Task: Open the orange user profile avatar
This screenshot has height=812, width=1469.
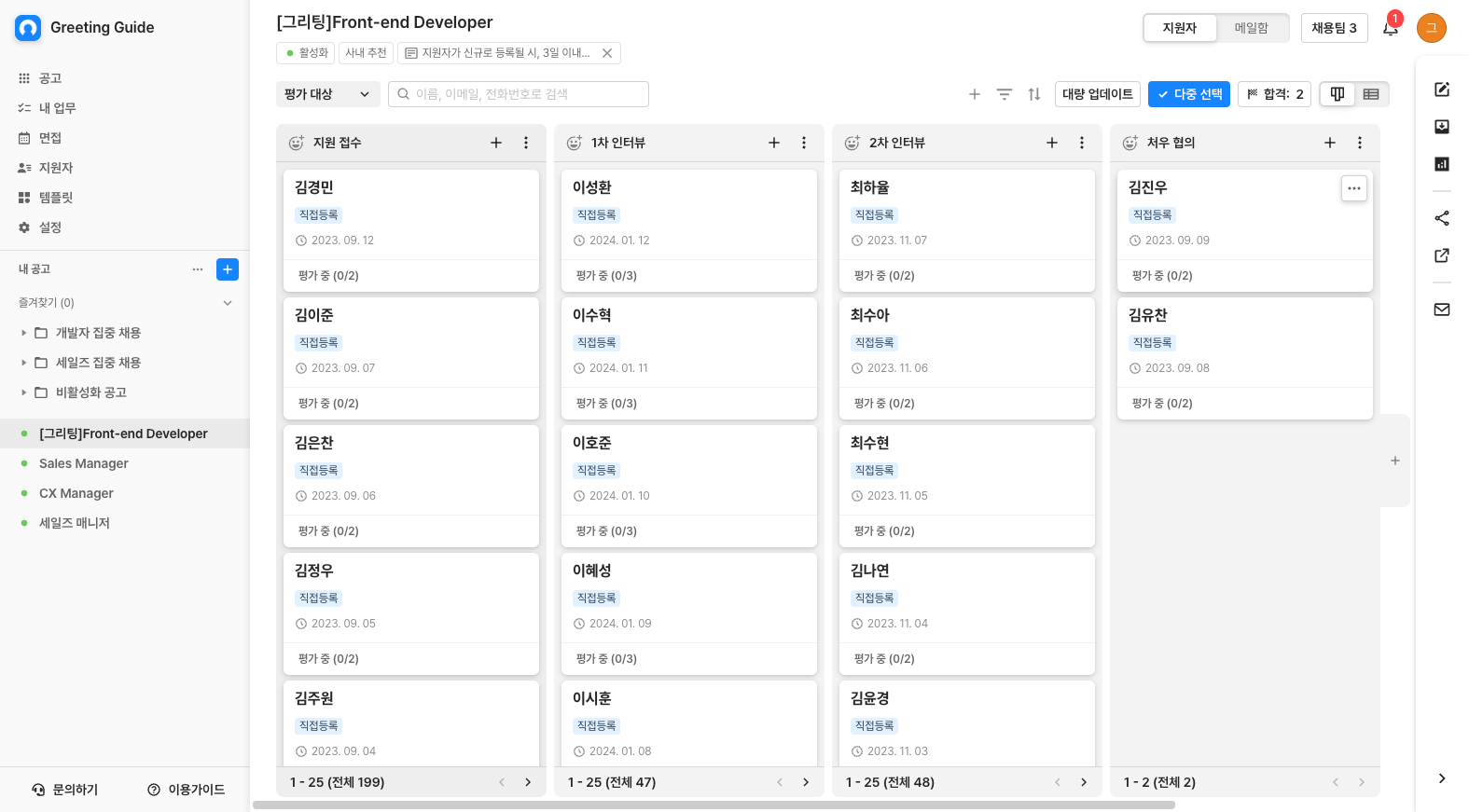Action: [1432, 28]
